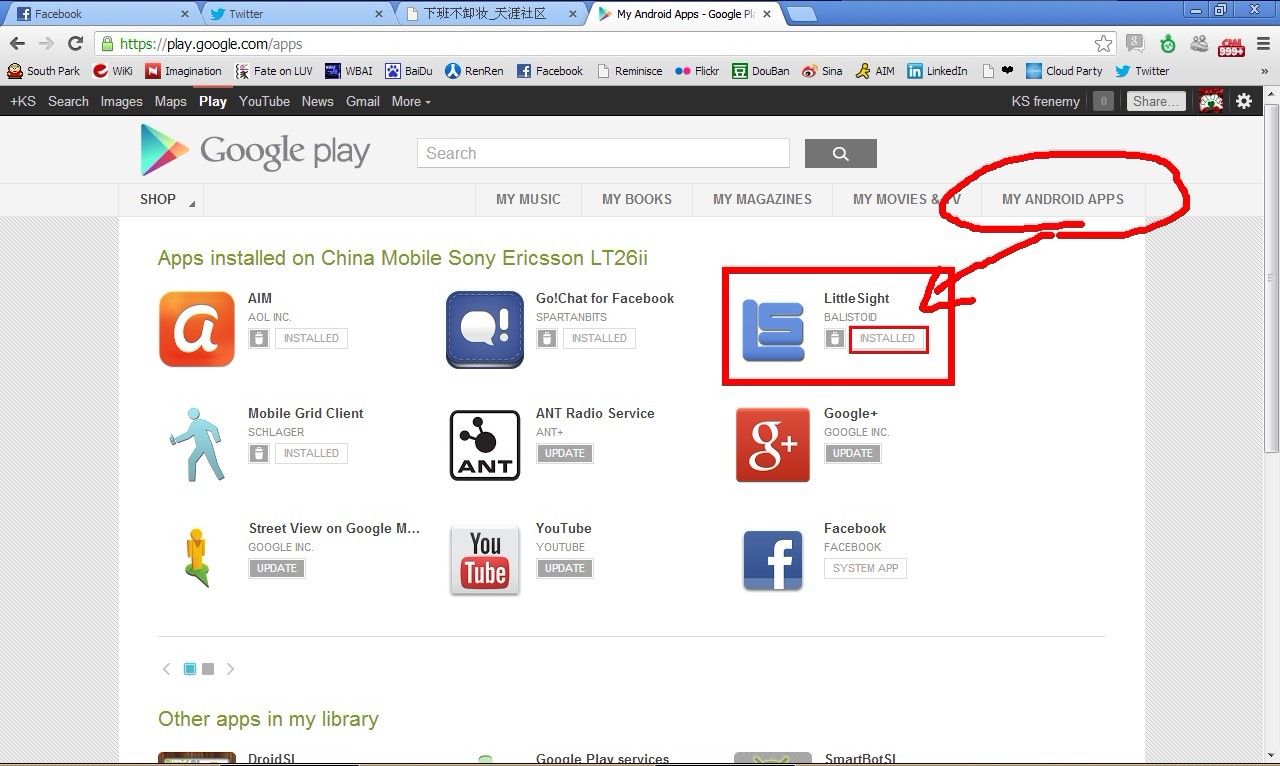Click the Flickr bookmark

click(697, 71)
